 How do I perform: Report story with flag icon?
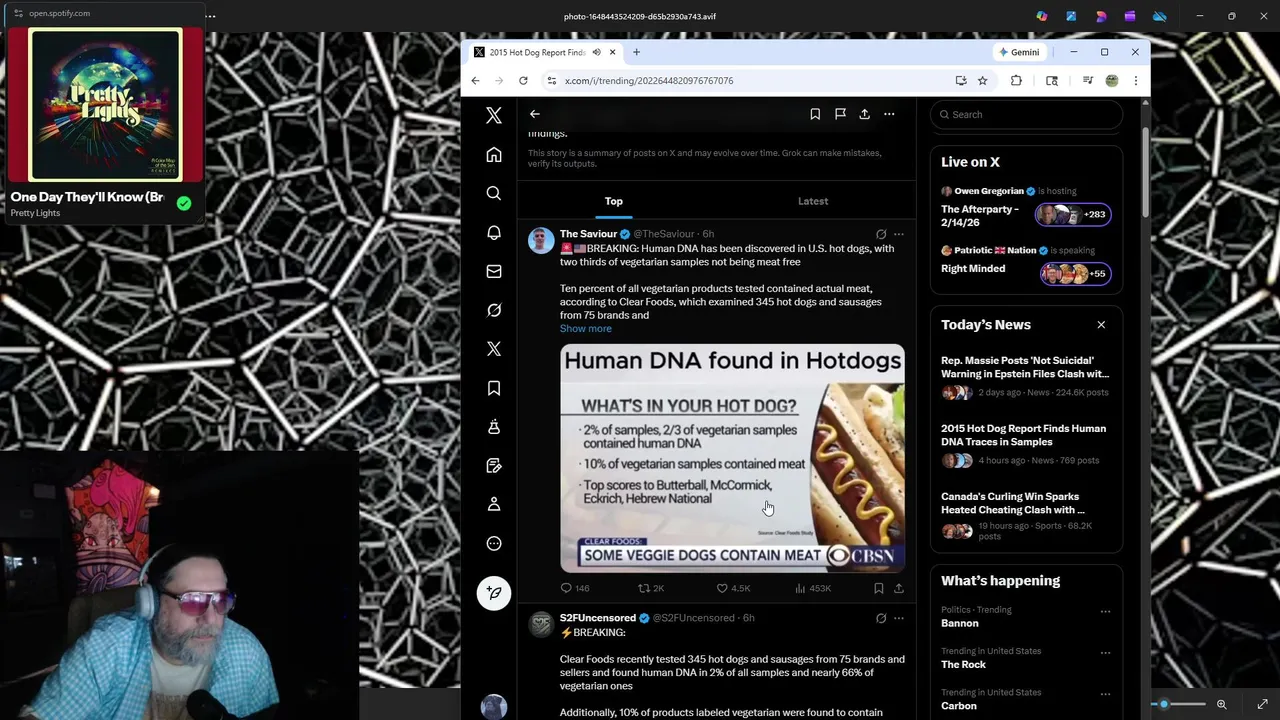[x=840, y=114]
